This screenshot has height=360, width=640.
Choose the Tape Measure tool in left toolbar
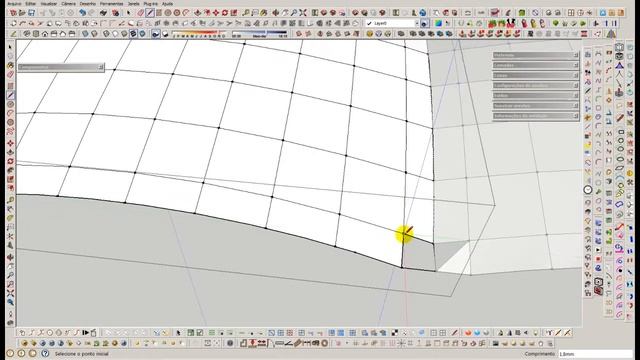[11, 200]
